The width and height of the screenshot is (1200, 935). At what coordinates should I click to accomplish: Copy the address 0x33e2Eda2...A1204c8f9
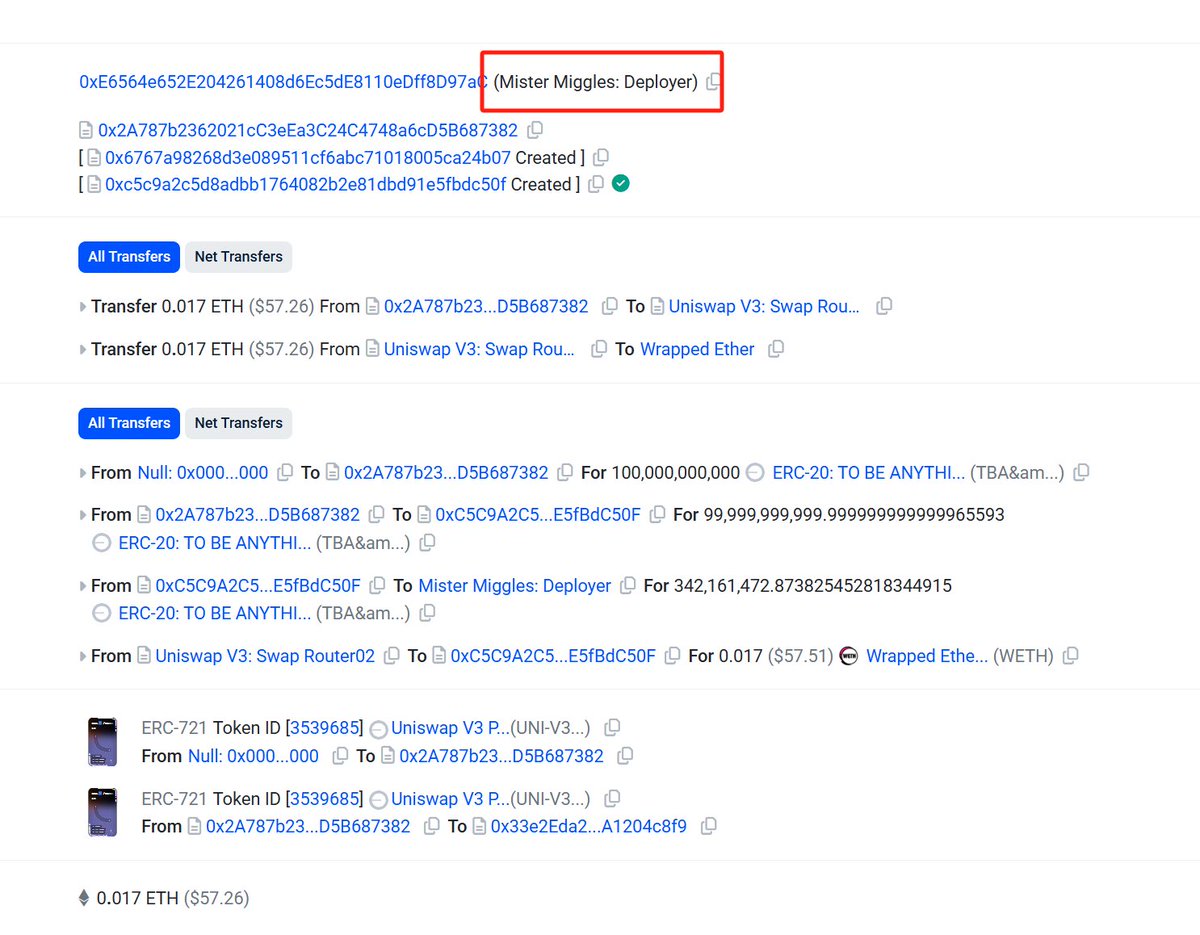coord(708,827)
